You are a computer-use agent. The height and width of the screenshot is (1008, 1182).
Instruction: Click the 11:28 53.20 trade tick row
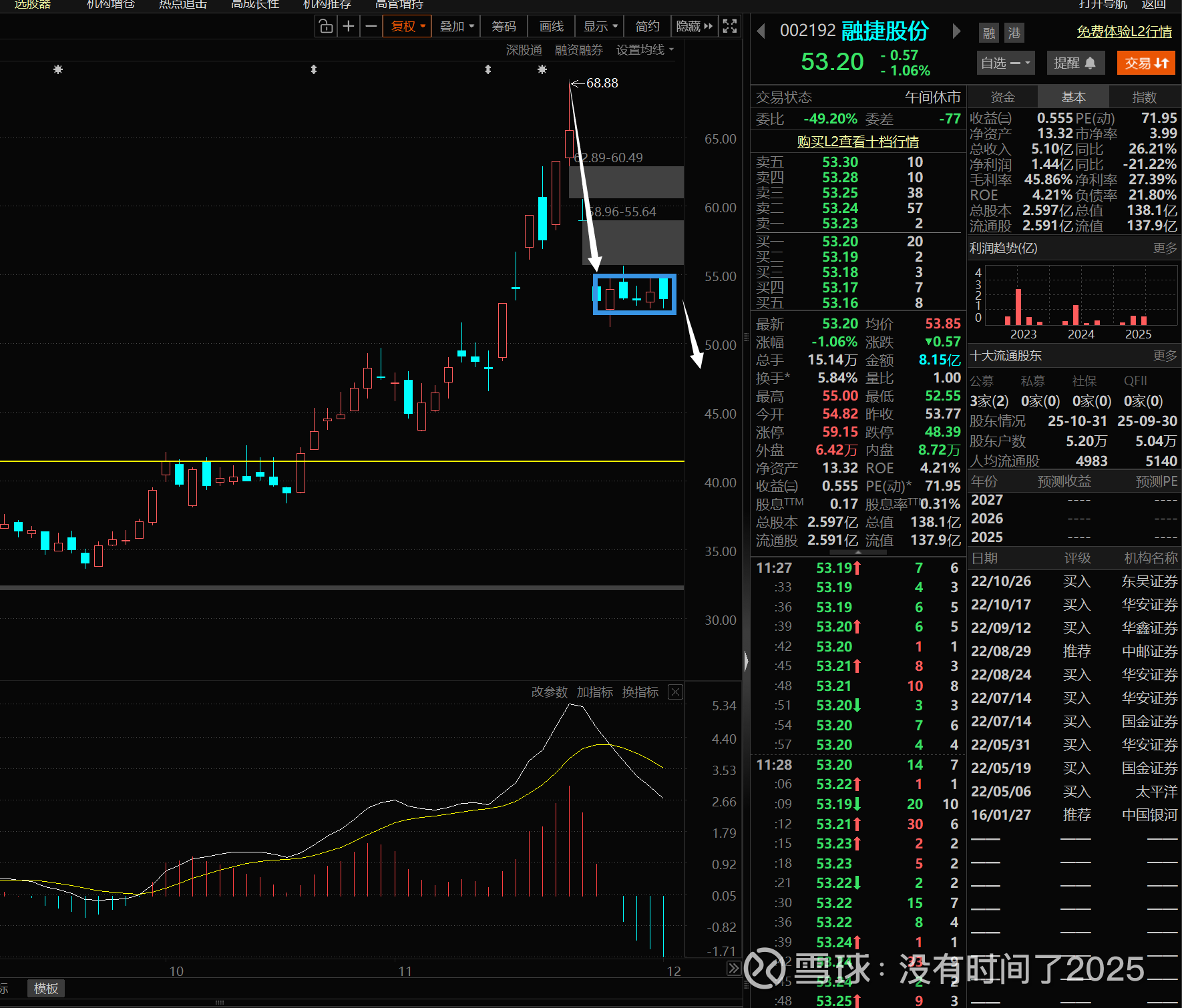tap(857, 765)
